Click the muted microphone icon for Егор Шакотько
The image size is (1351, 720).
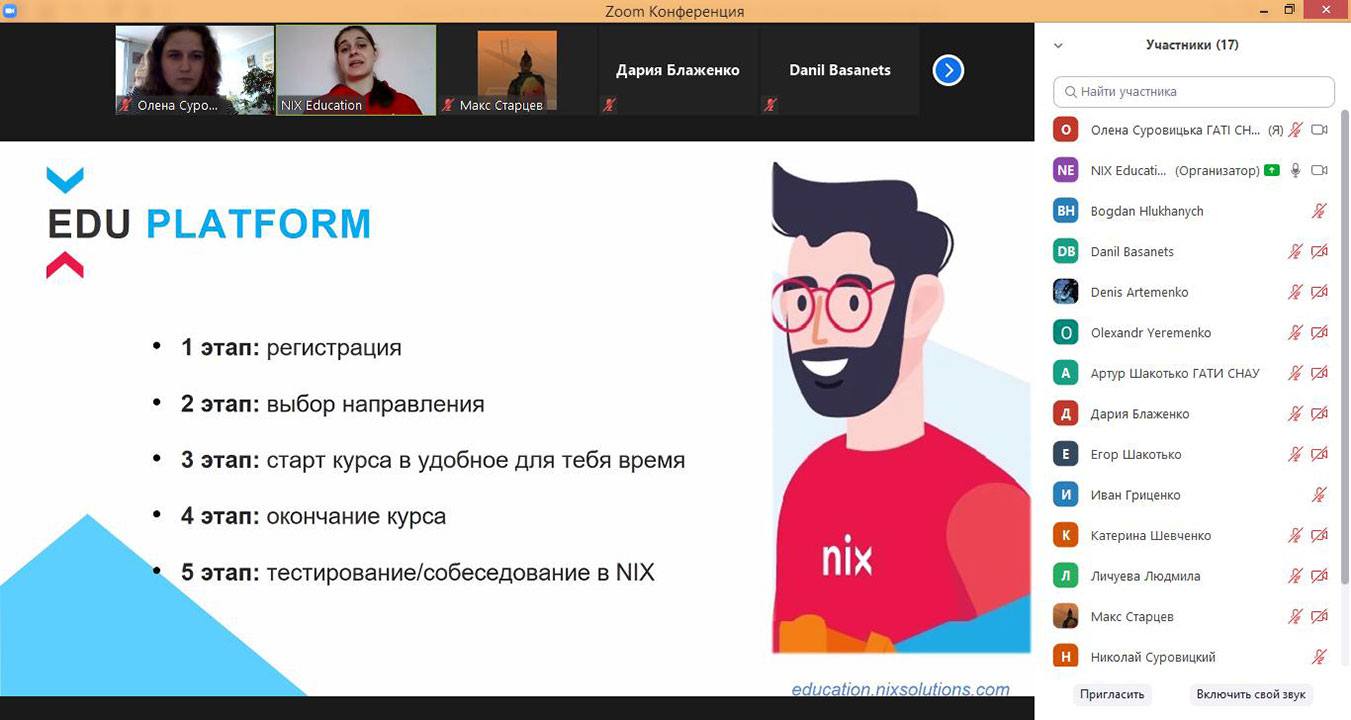pyautogui.click(x=1295, y=454)
